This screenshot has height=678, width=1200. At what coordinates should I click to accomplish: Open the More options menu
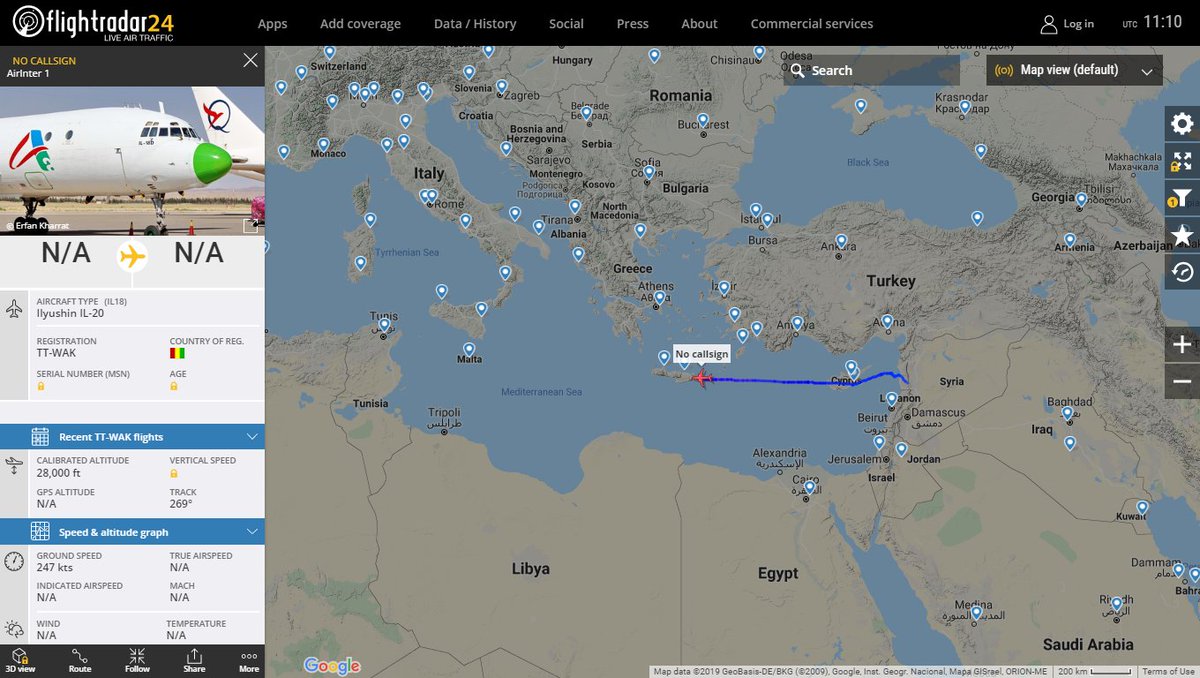[x=249, y=660]
